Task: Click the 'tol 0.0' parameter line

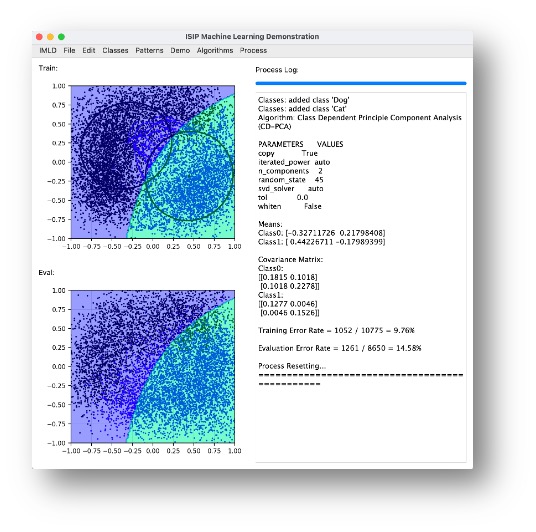Action: [283, 198]
